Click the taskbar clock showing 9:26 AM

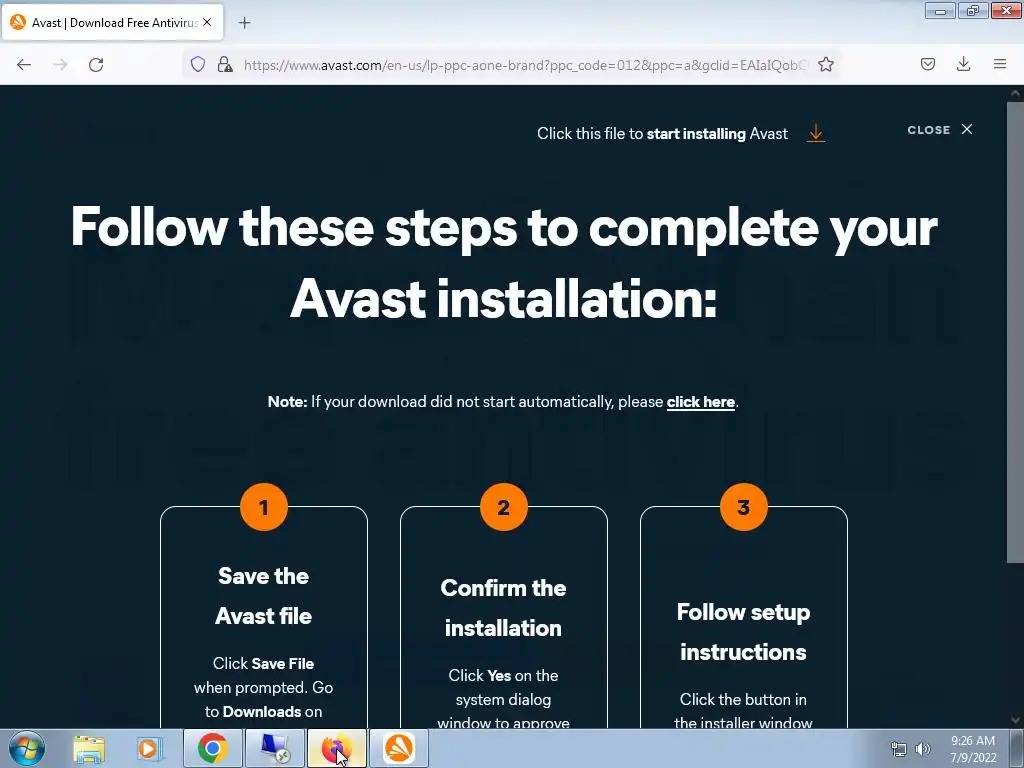click(973, 749)
